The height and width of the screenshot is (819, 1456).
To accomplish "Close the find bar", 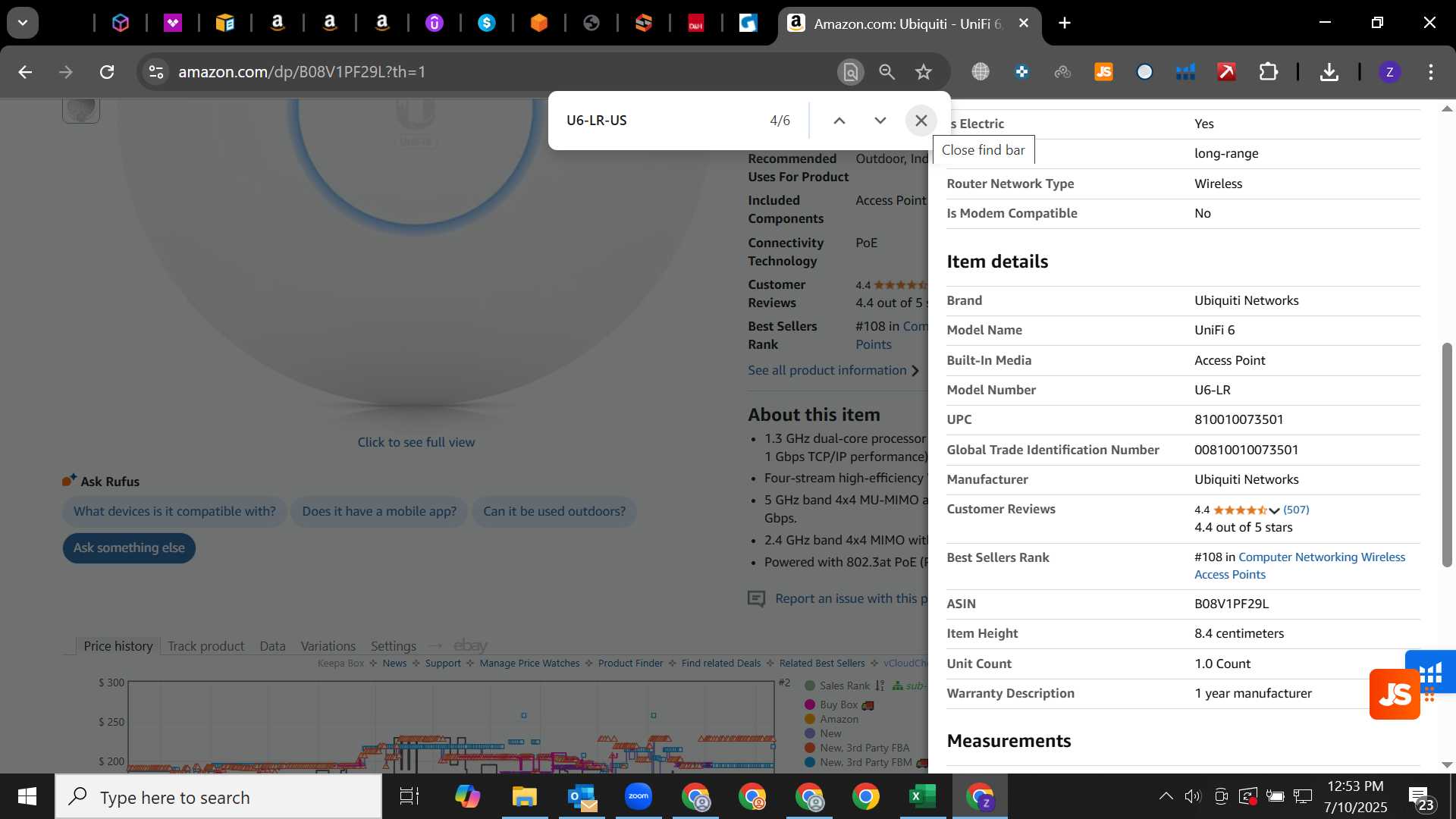I will point(921,121).
